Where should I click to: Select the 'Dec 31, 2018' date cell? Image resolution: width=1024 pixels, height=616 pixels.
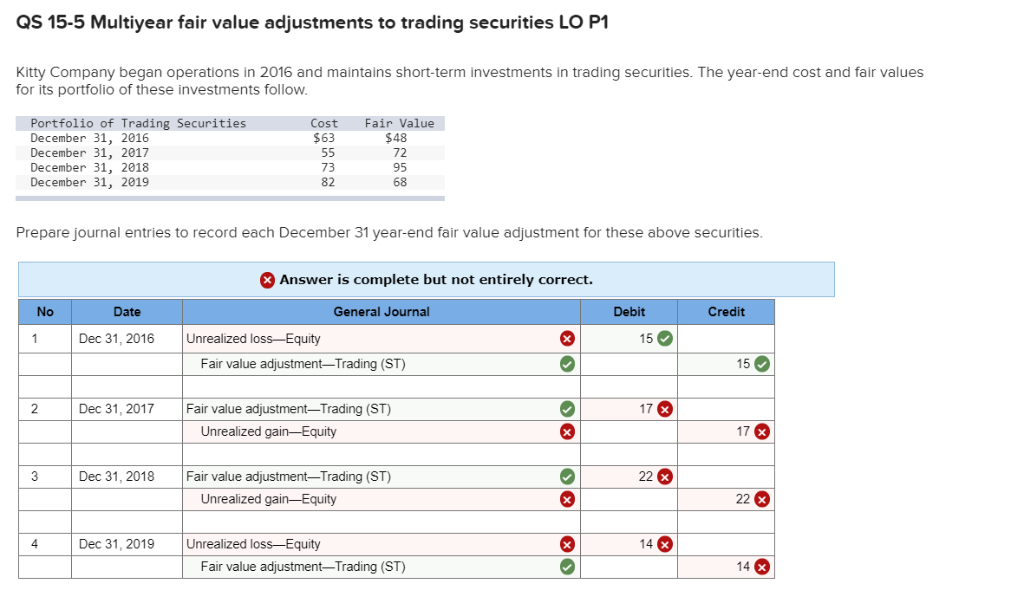point(127,477)
